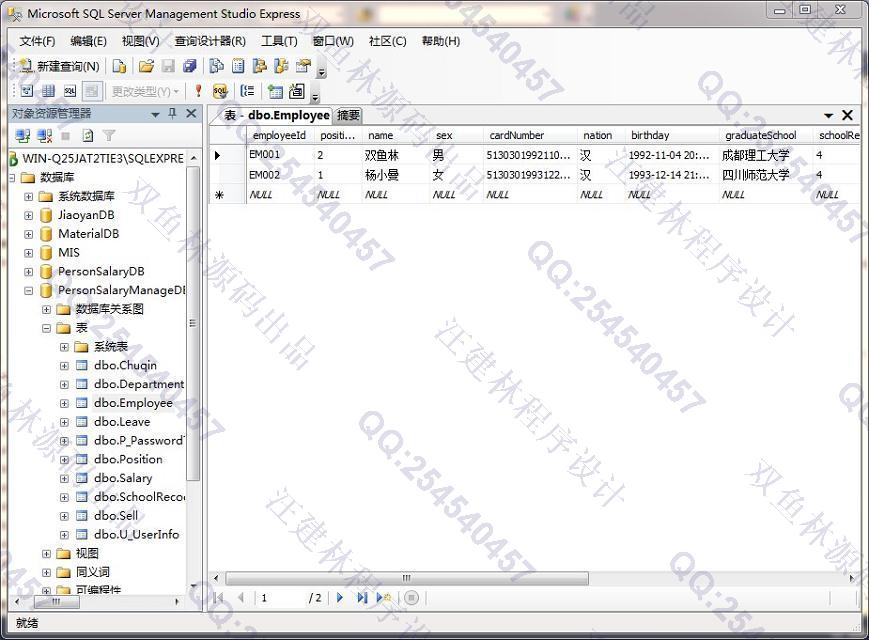Click the current record number field
The height and width of the screenshot is (640, 869).
tap(280, 598)
